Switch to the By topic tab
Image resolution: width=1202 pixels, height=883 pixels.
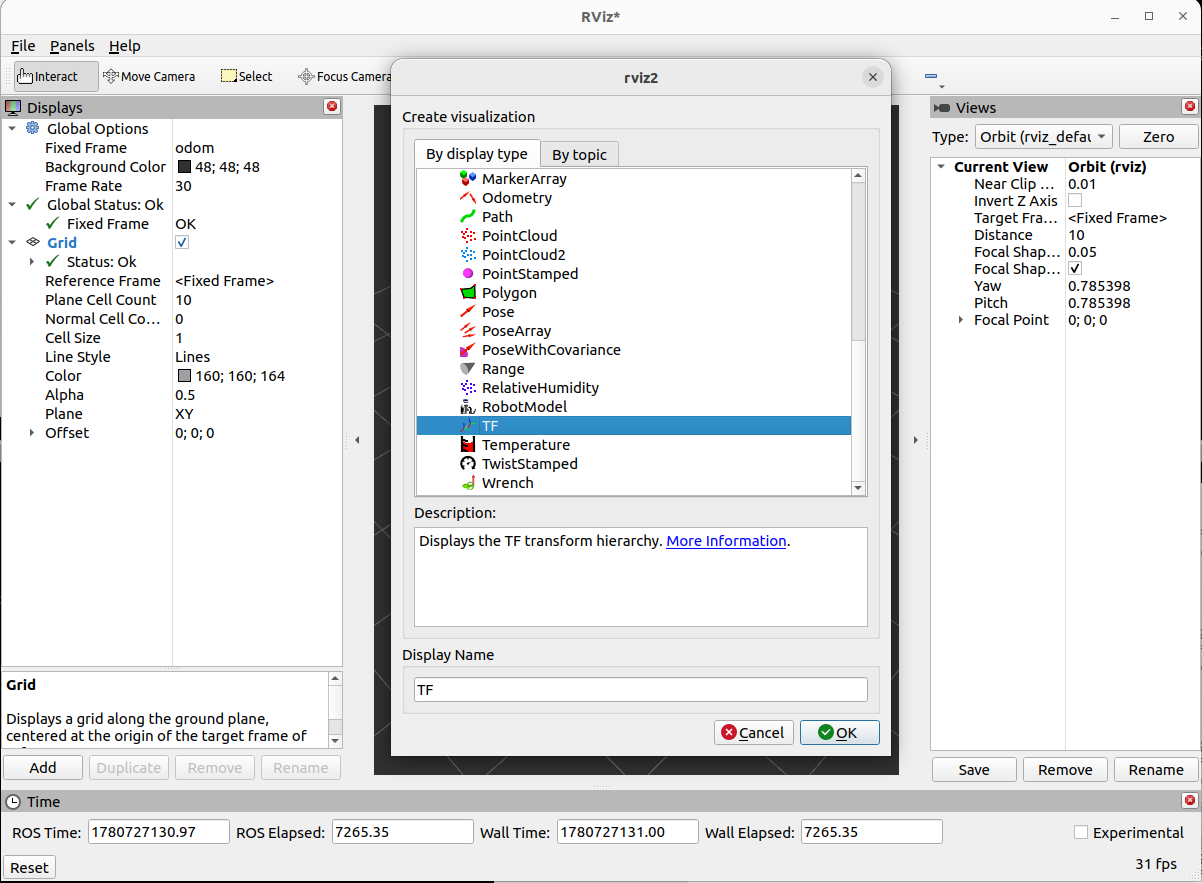point(580,155)
